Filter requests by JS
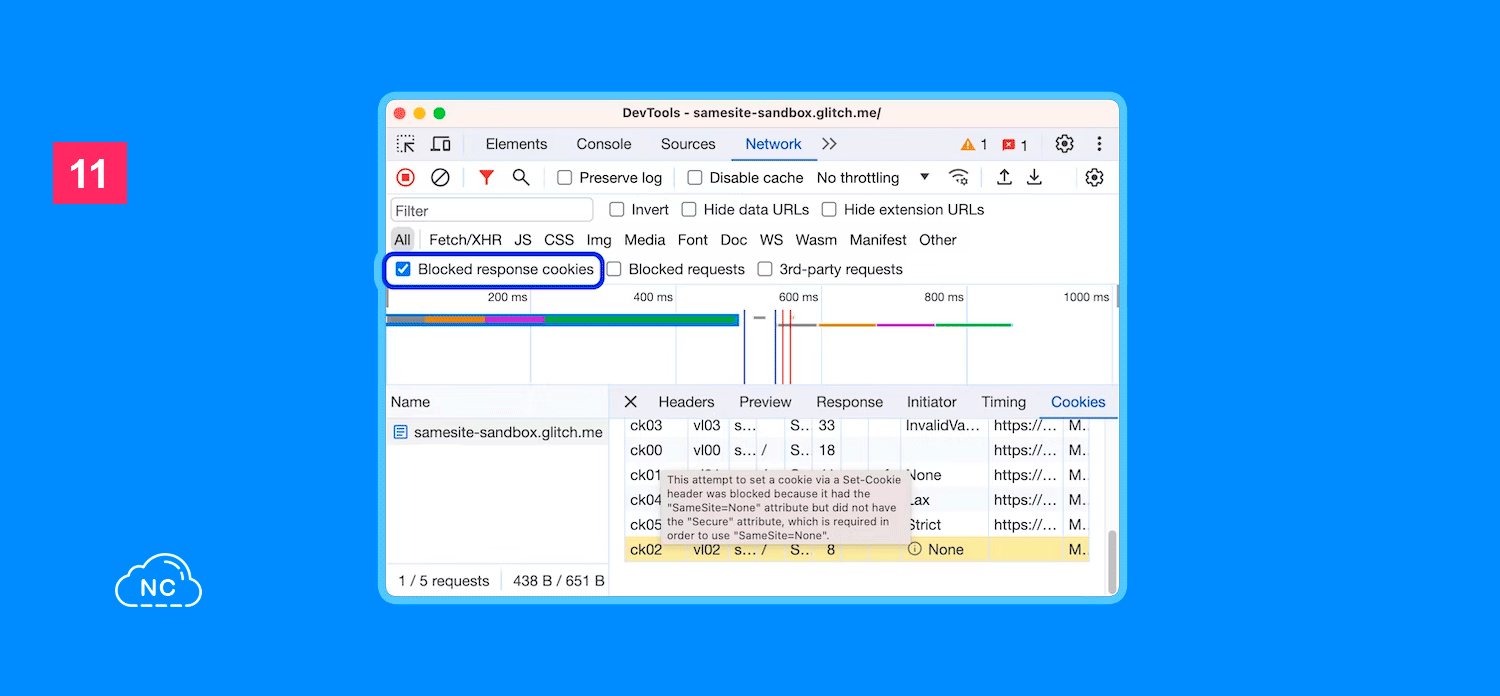 coord(523,240)
